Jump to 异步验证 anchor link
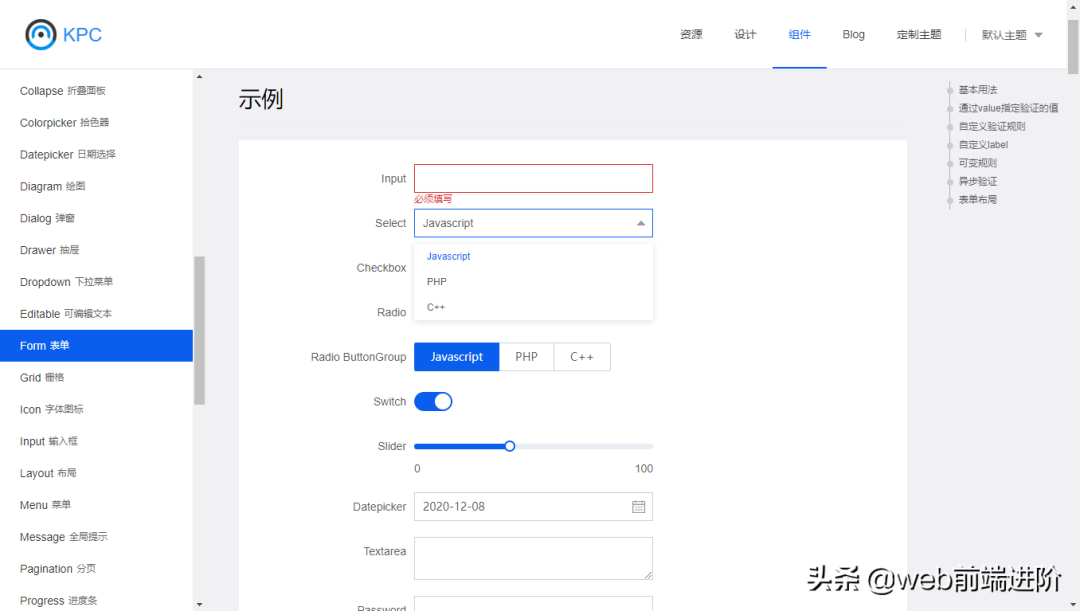 point(977,181)
